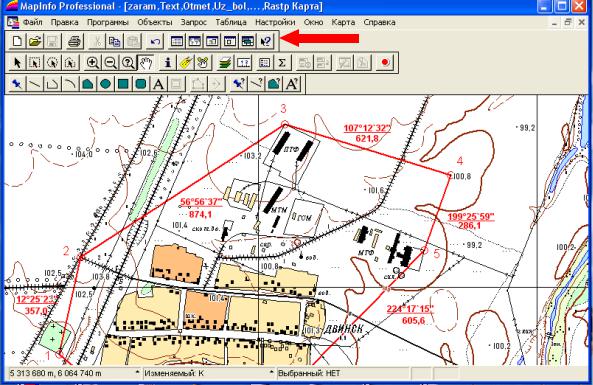593x385 pixels.
Task: Choose the Boundary Select tool
Action: coord(70,62)
